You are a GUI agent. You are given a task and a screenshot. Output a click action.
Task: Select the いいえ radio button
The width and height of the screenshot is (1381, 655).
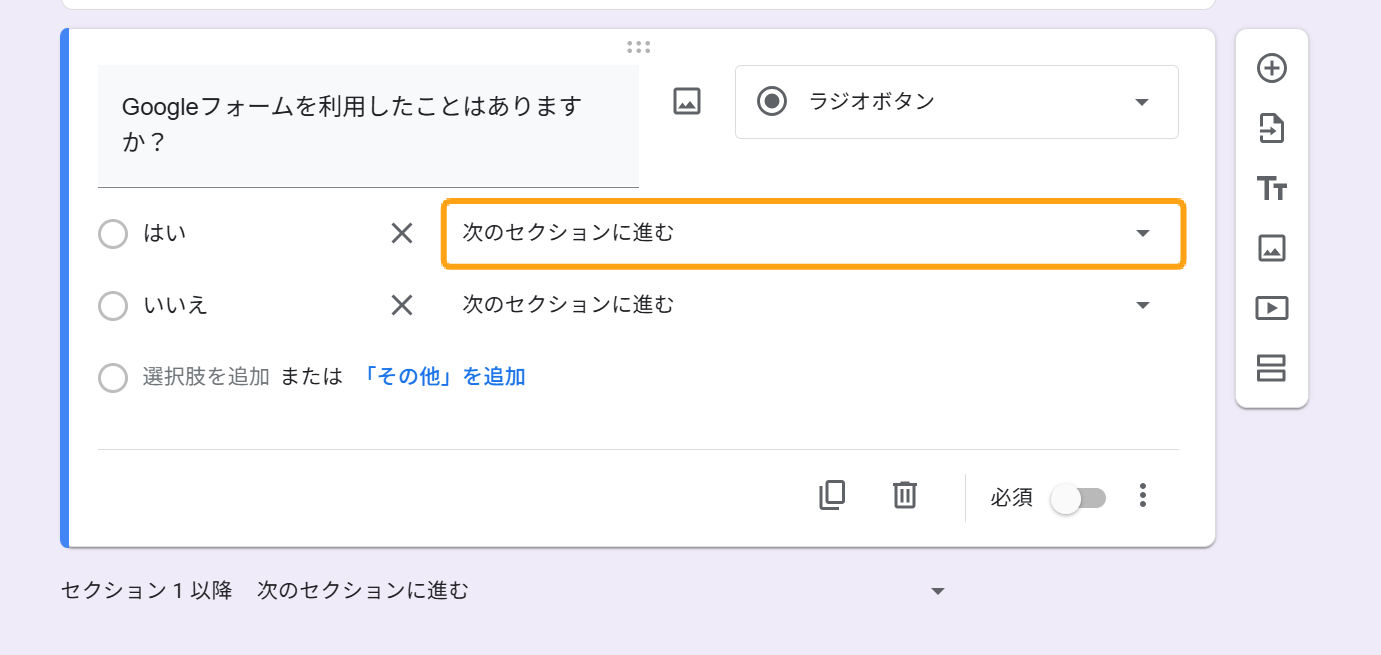click(113, 305)
